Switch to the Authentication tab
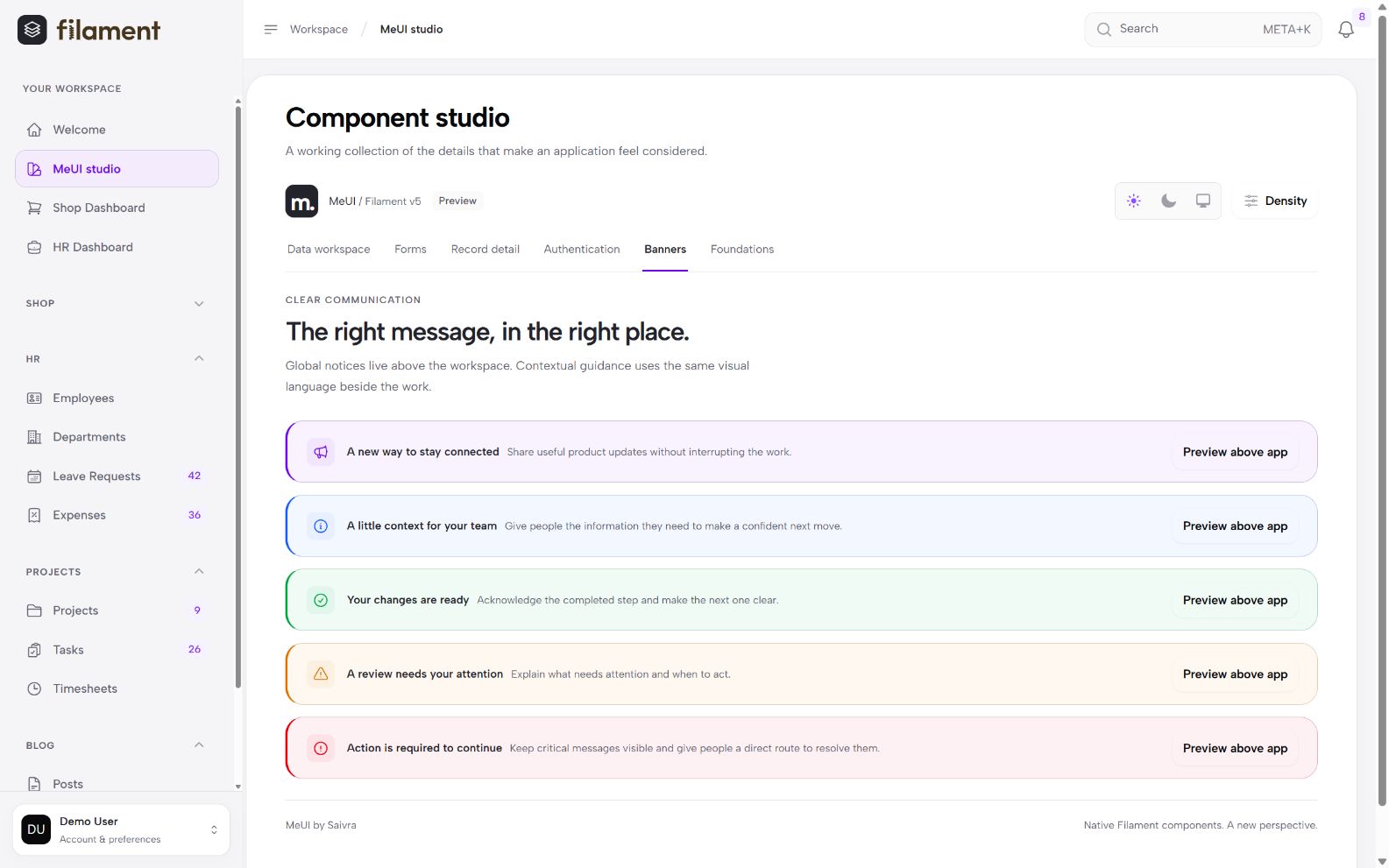The height and width of the screenshot is (868, 1389). [x=582, y=250]
